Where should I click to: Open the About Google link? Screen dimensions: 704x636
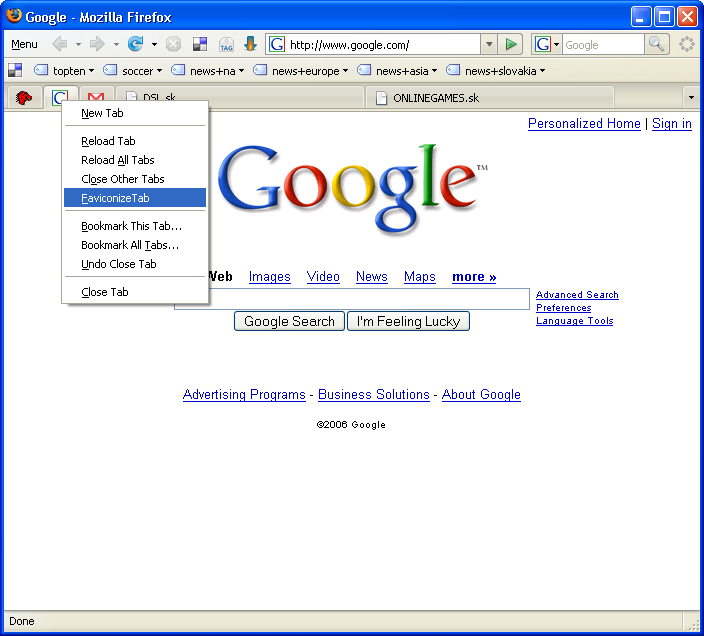pos(481,395)
